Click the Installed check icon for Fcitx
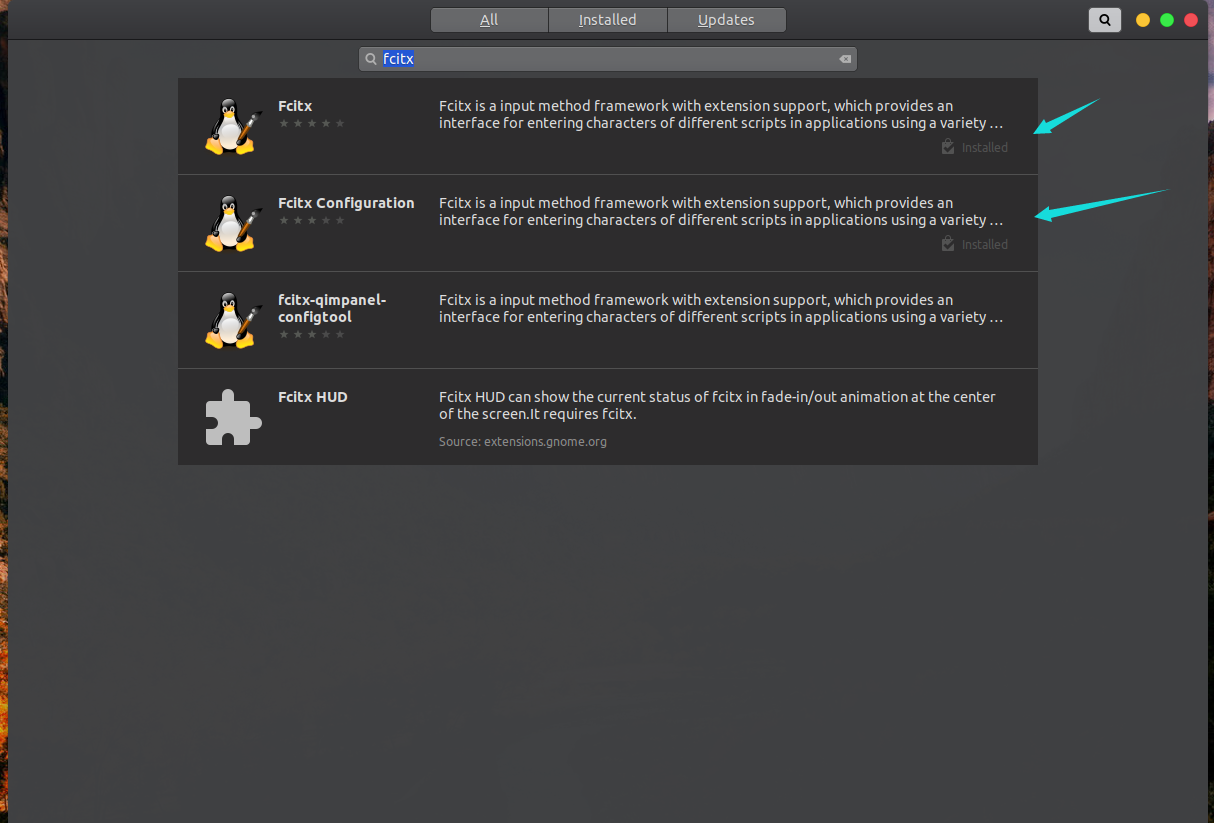 tap(948, 147)
